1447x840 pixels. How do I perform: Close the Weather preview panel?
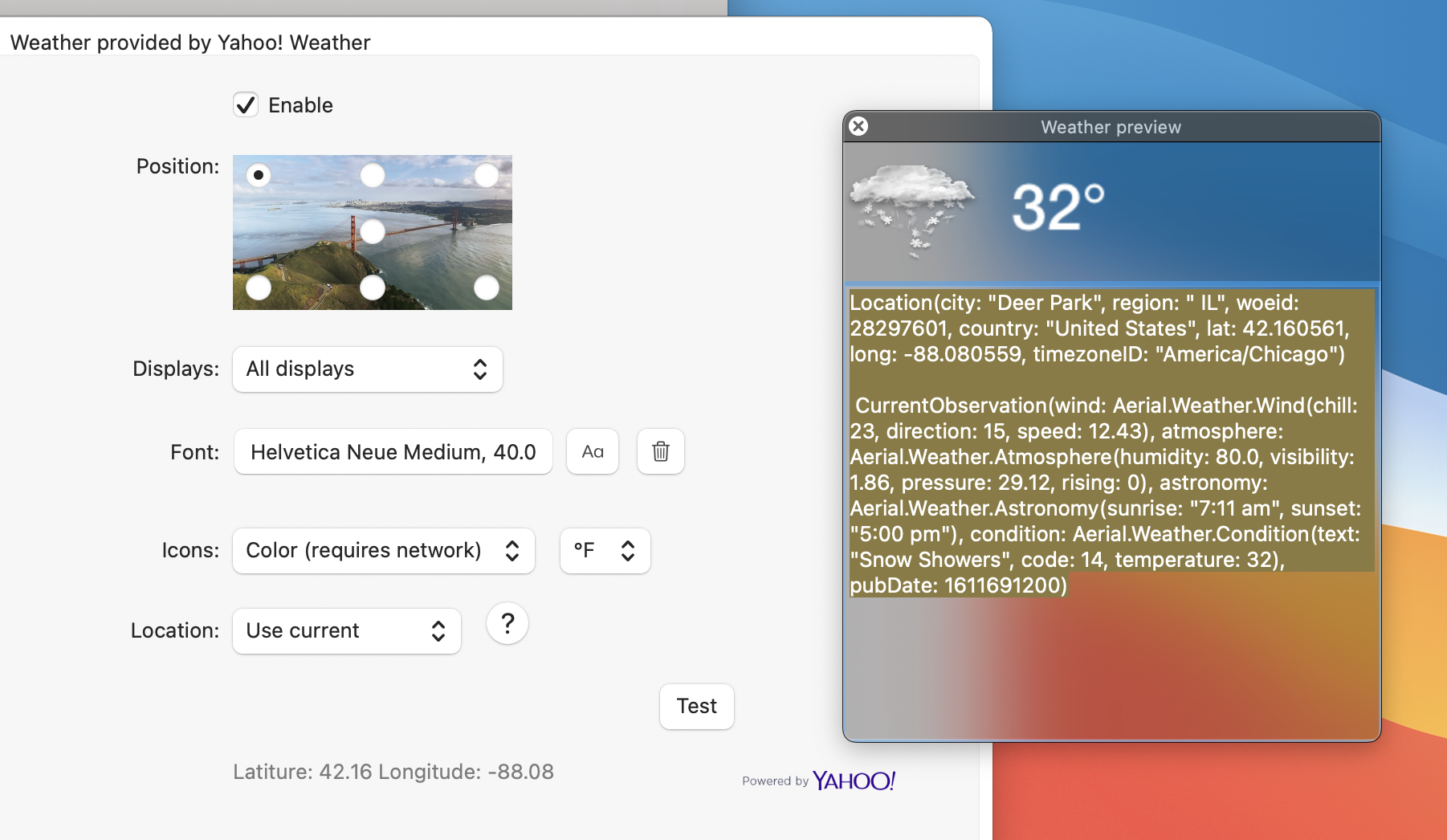tap(858, 126)
